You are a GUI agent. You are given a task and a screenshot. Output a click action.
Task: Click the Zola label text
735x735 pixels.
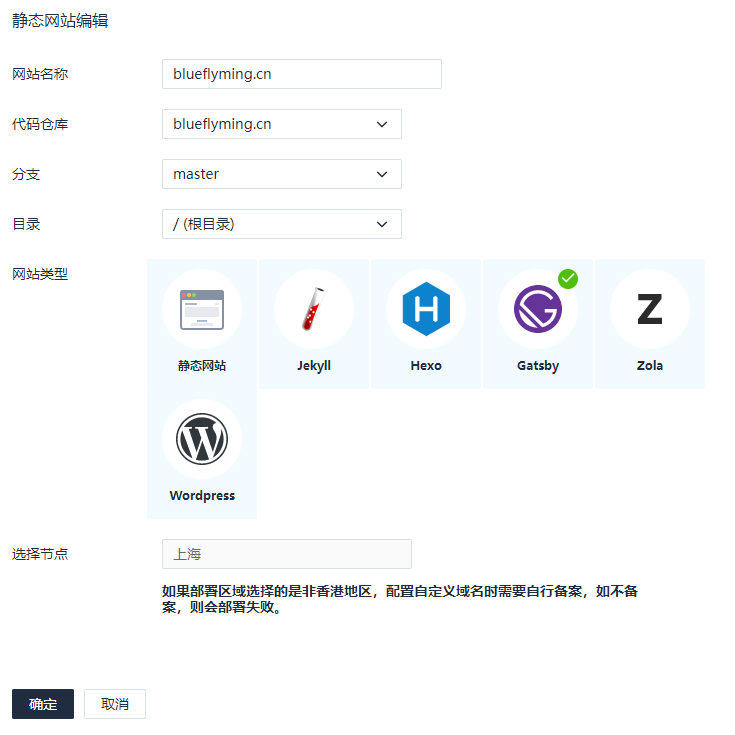(650, 366)
